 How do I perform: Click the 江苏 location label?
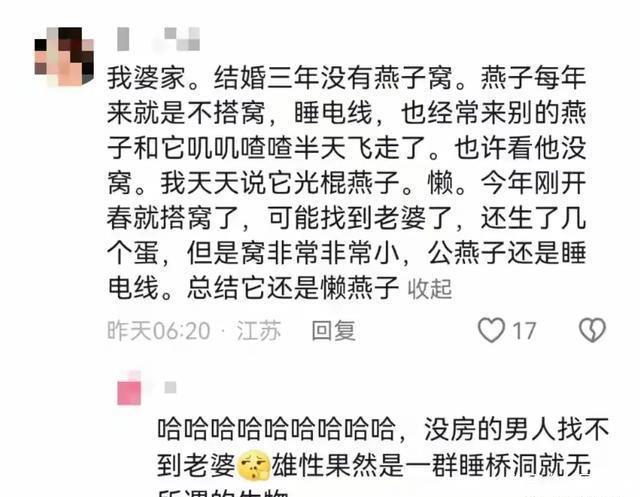(259, 331)
